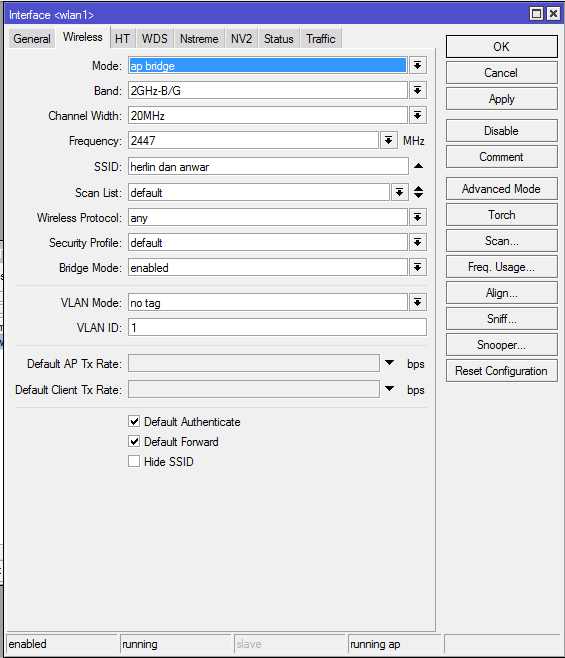Expand the VLAN Mode dropdown
This screenshot has width=565, height=658.
(418, 302)
